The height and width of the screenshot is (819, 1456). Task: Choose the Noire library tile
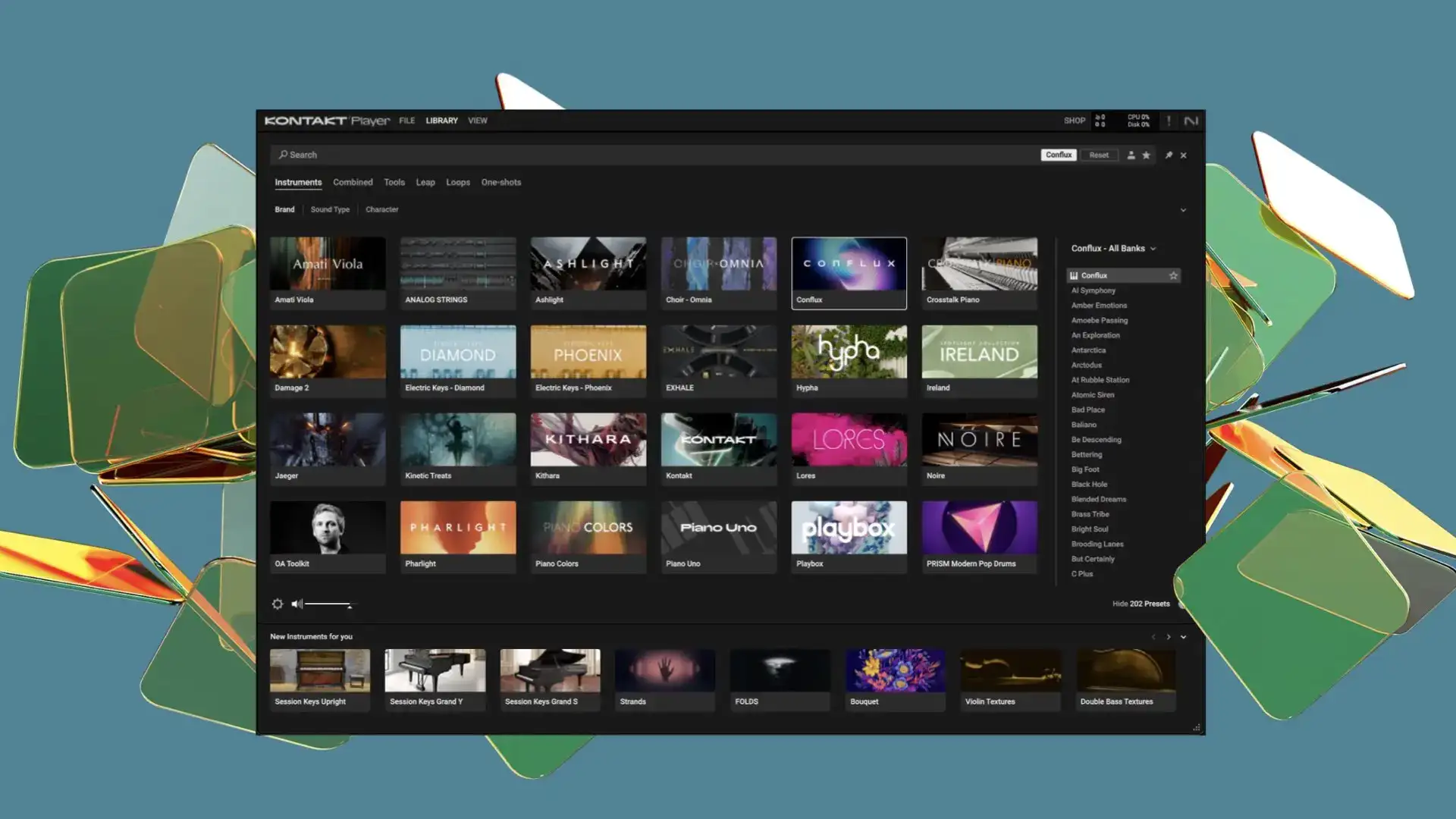point(980,449)
